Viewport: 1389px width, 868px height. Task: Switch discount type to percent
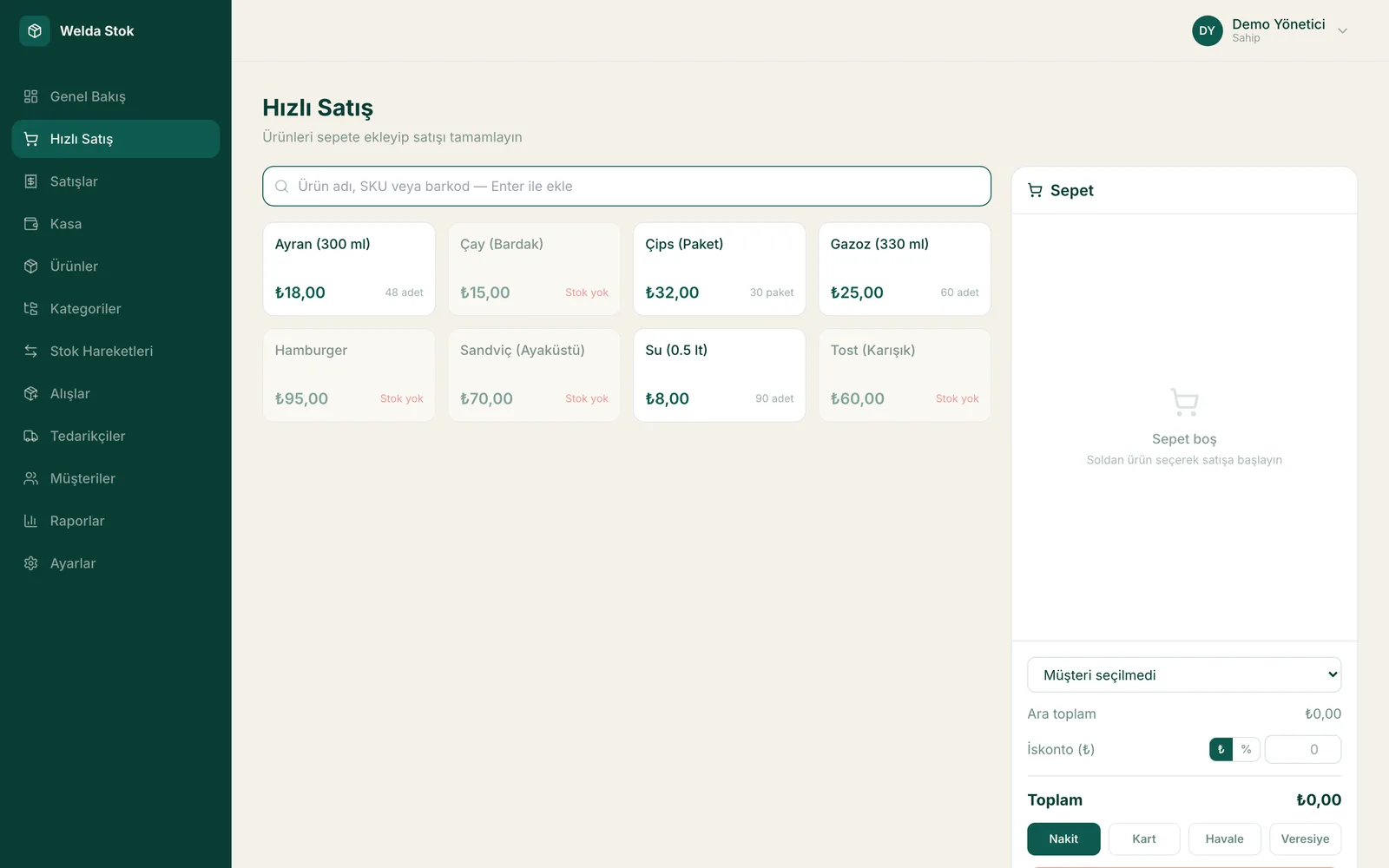tap(1246, 749)
